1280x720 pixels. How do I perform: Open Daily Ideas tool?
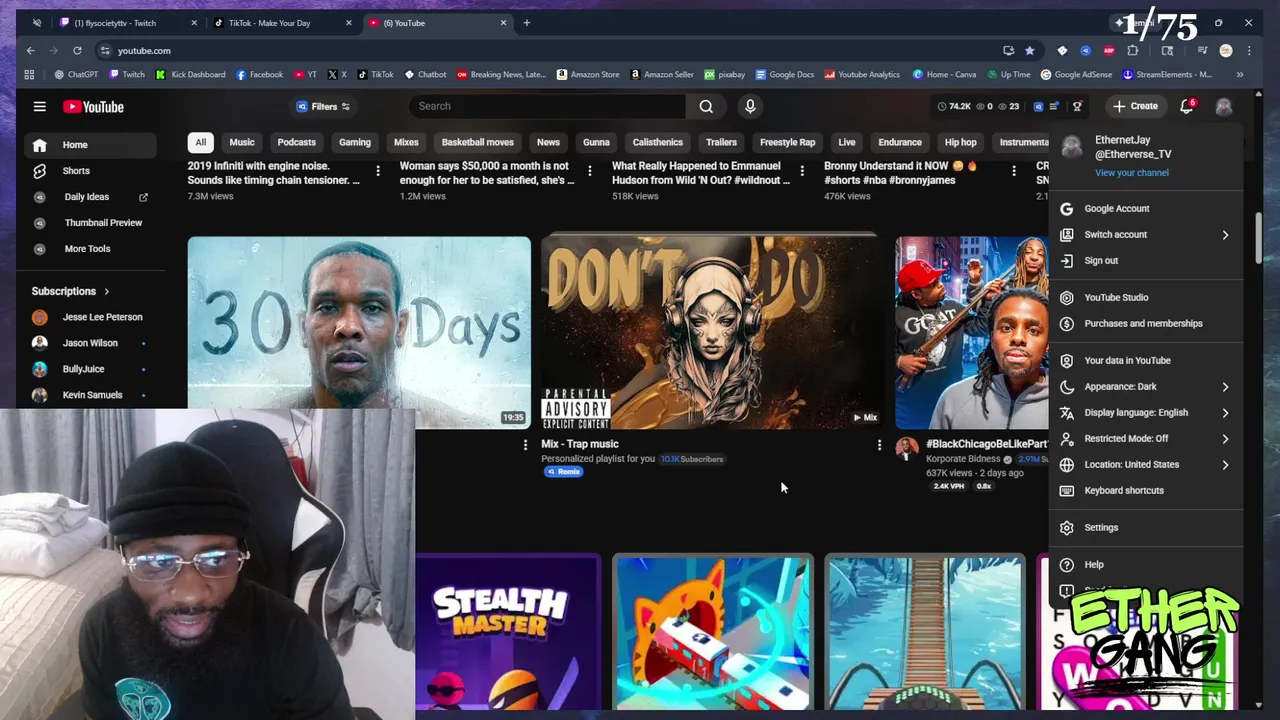(90, 197)
